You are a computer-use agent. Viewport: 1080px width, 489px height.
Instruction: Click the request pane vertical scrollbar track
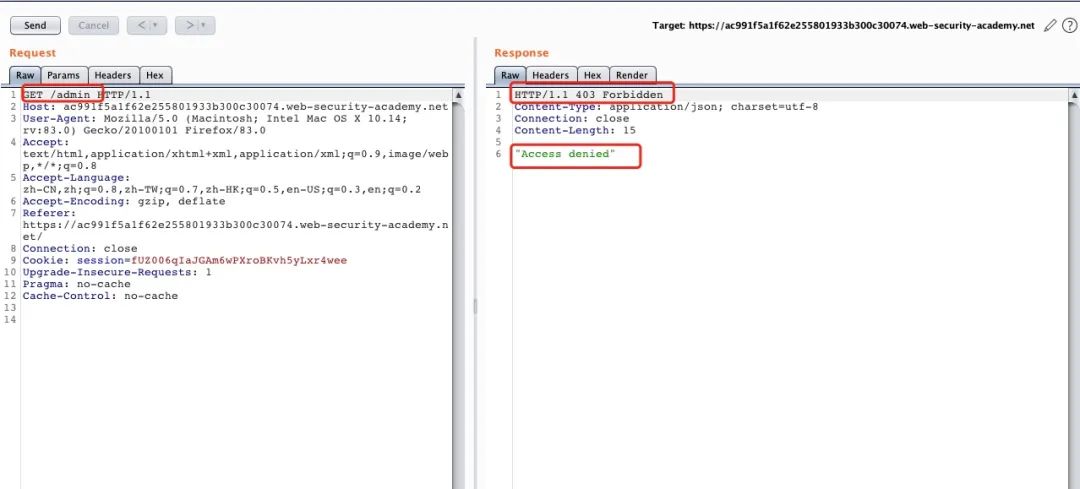[458, 295]
